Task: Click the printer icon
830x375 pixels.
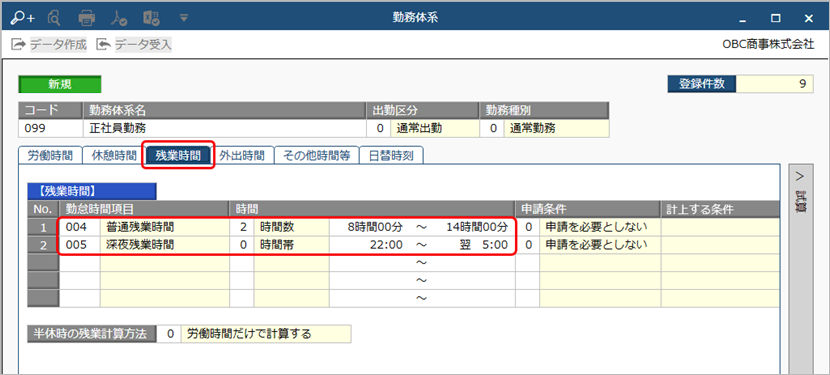Action: point(87,18)
